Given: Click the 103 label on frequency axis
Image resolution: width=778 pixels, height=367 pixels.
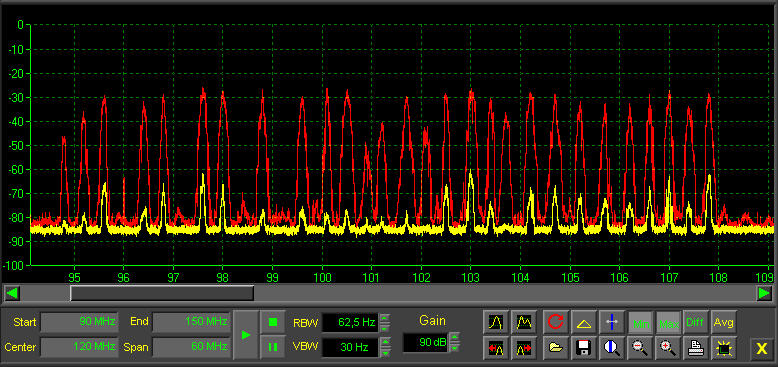Looking at the screenshot, I should pyautogui.click(x=470, y=277).
